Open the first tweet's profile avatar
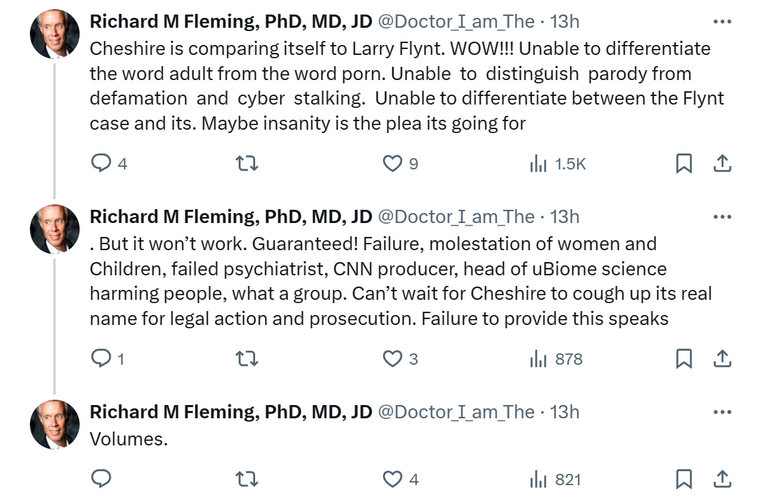 54,34
